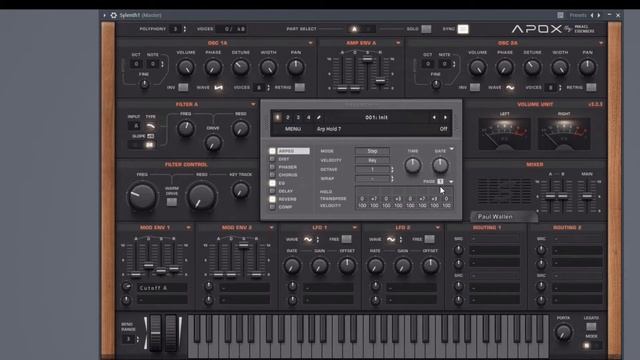Open Presets in the title bar

coord(578,15)
